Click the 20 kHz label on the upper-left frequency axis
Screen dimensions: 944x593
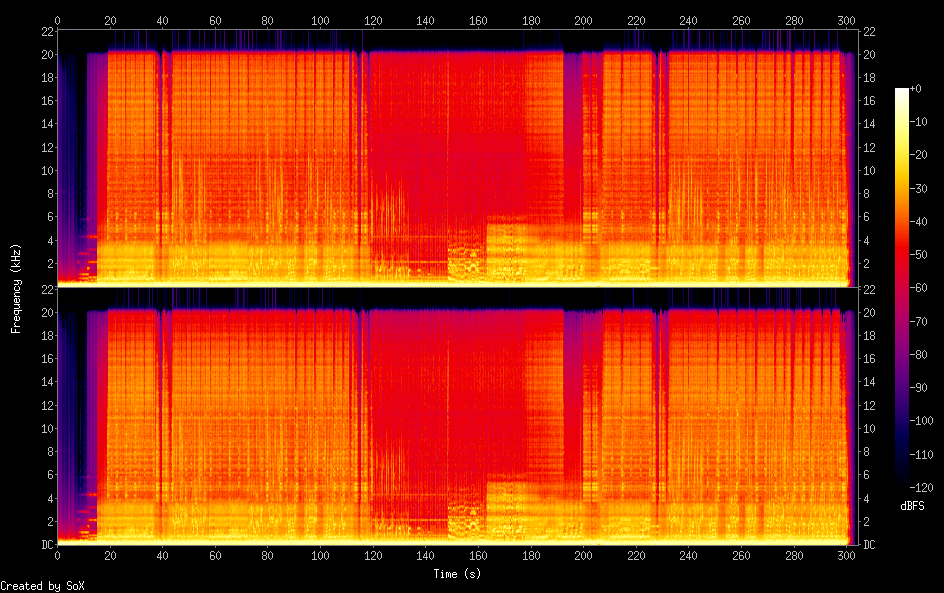[x=45, y=53]
